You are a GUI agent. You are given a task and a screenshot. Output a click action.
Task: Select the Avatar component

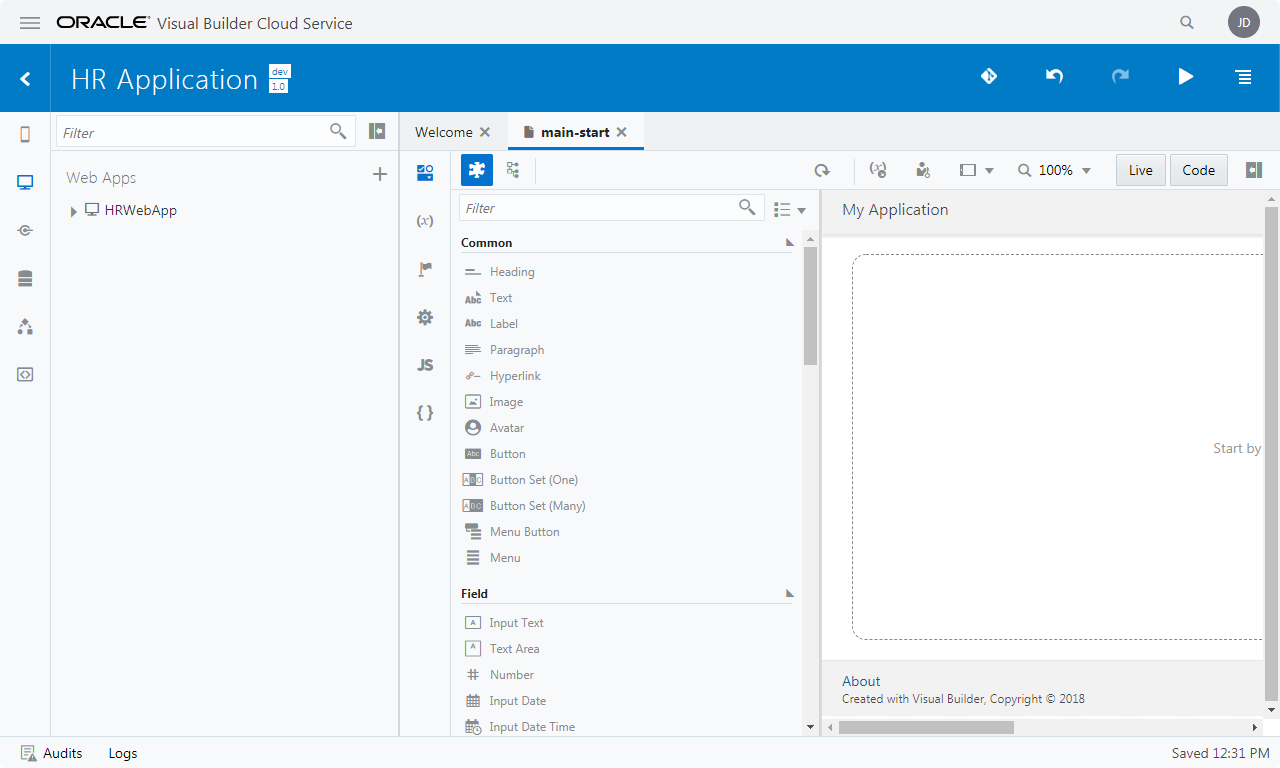point(507,428)
